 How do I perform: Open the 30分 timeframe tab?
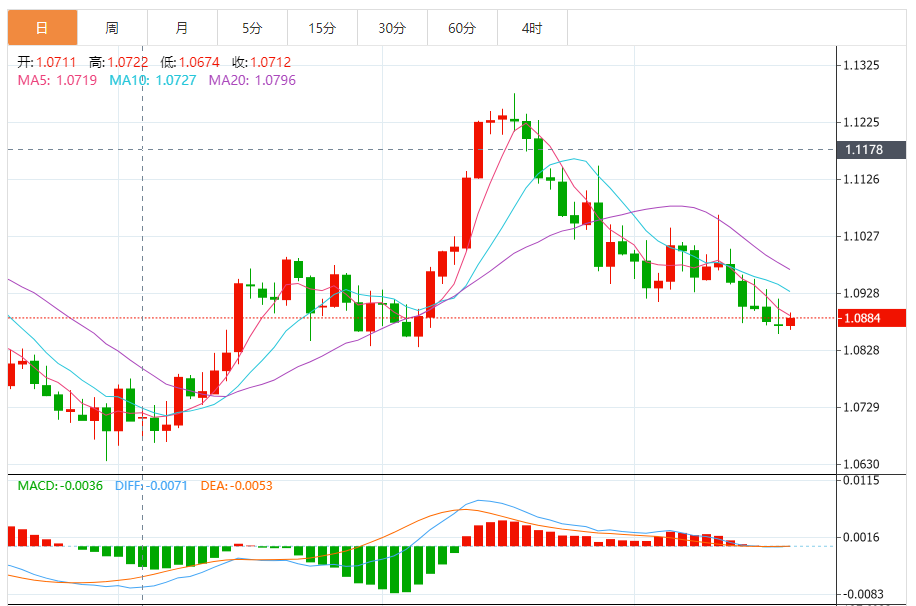coord(393,27)
